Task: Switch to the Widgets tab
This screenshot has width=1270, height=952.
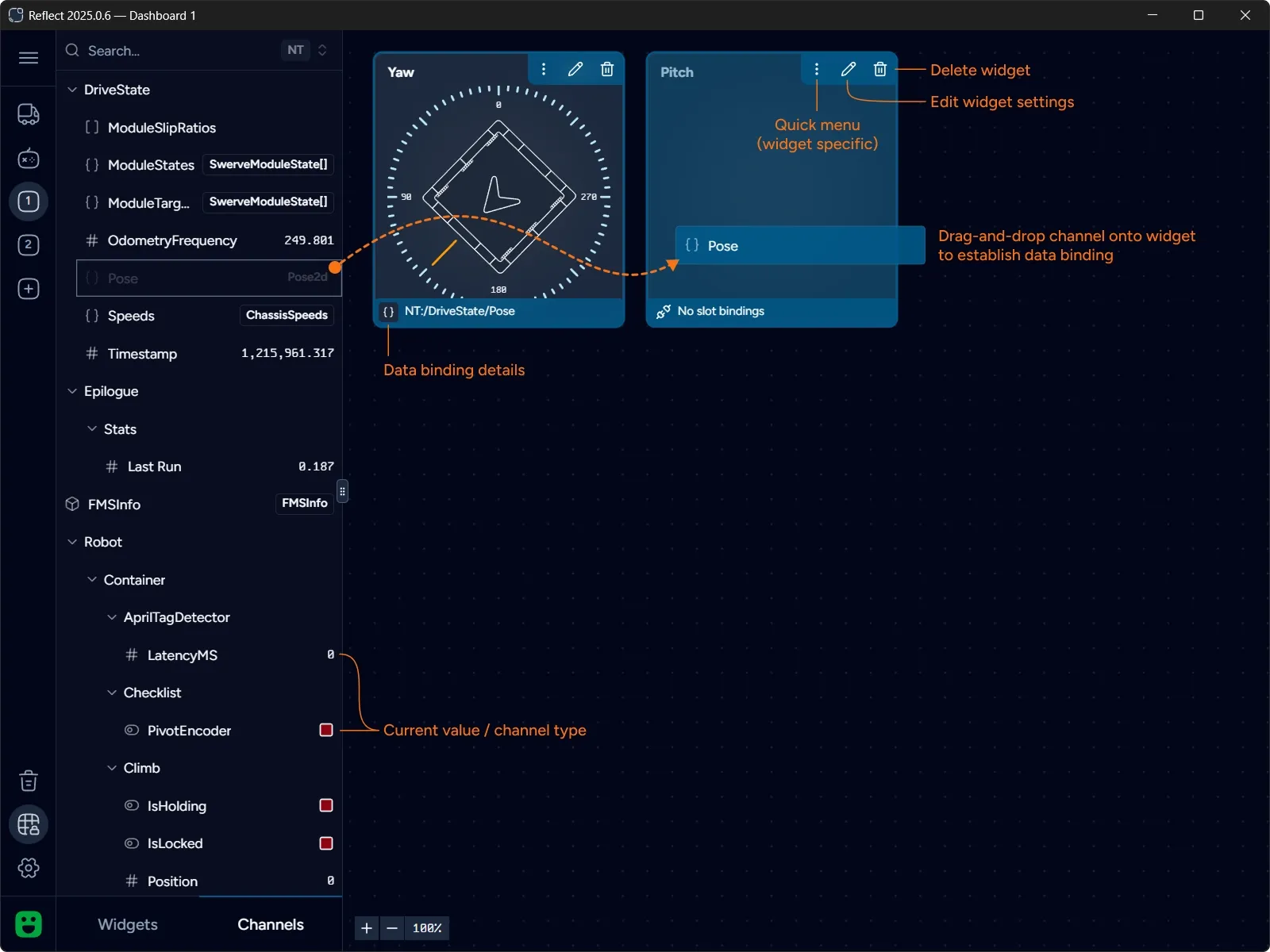Action: pos(128,924)
